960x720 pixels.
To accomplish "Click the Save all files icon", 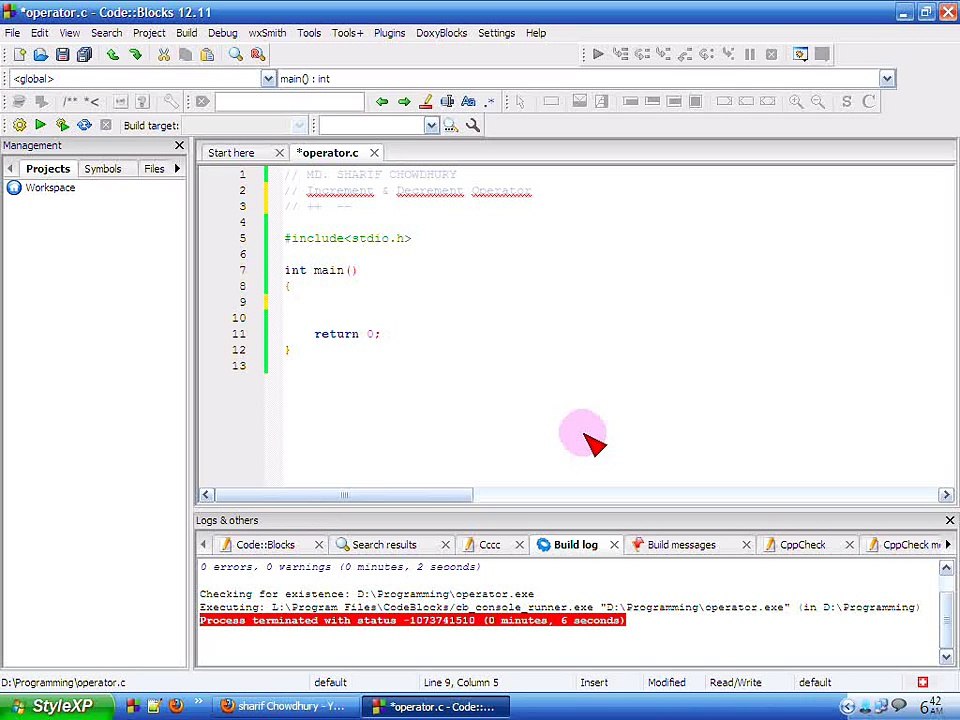I will [x=84, y=54].
